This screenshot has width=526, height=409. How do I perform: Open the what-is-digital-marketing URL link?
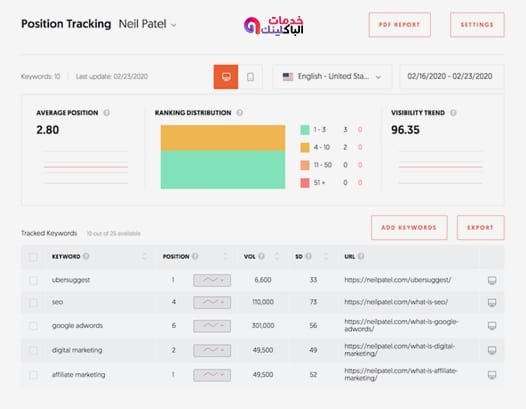tap(400, 350)
